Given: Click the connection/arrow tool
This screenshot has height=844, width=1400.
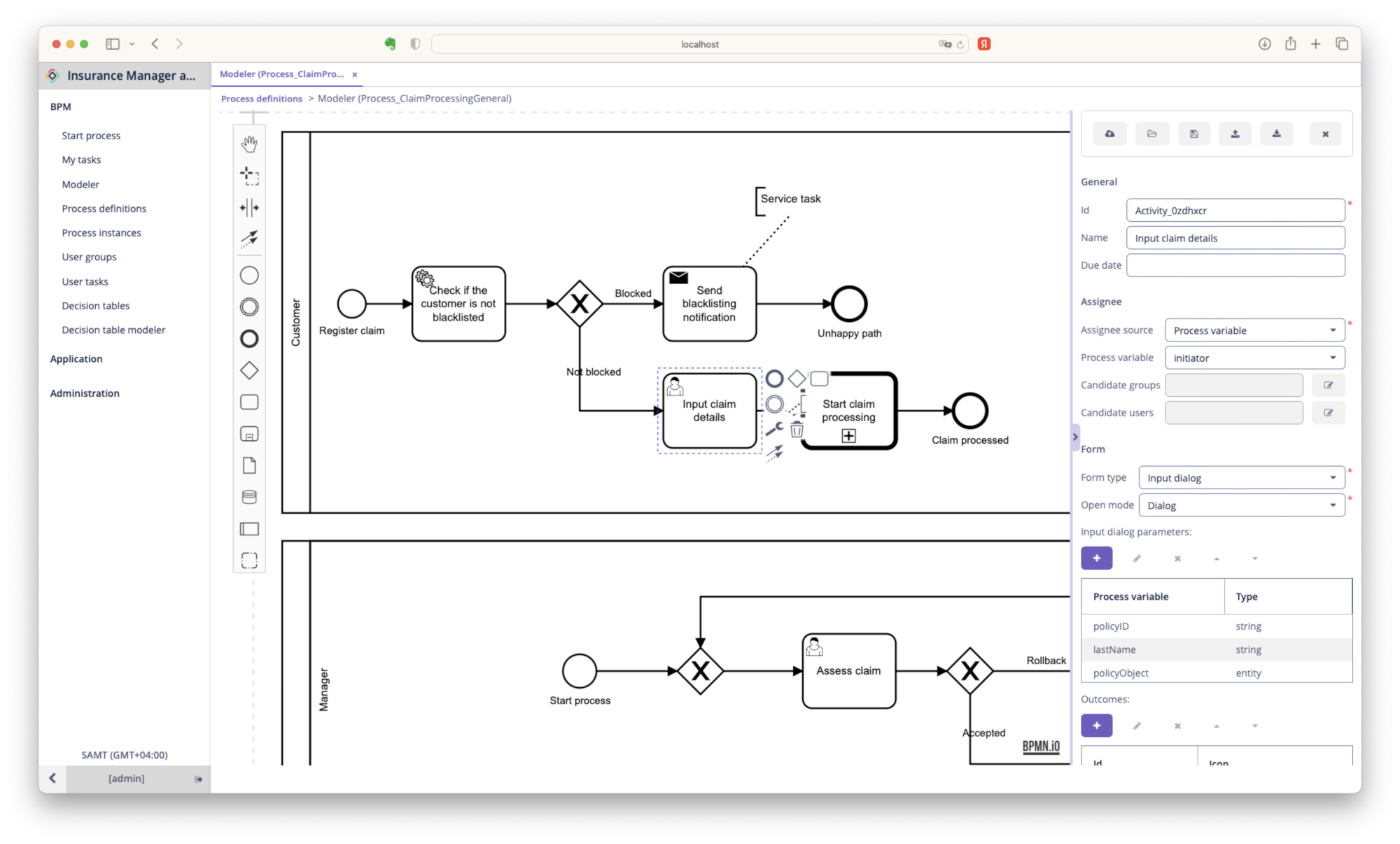Looking at the screenshot, I should tap(249, 238).
